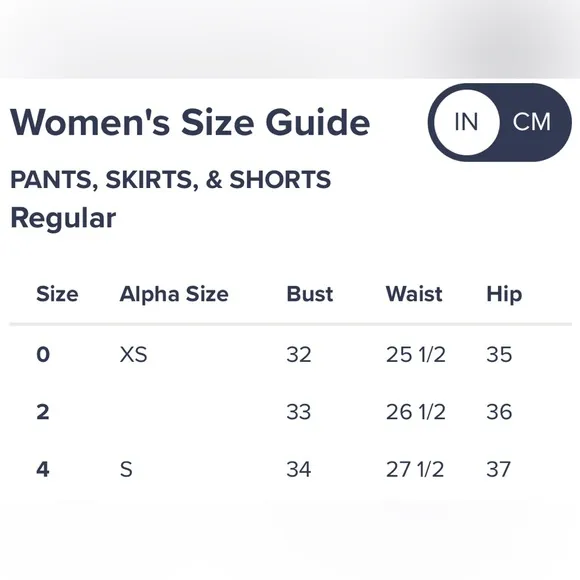The height and width of the screenshot is (580, 580).
Task: Click the XS alpha size cell
Action: pos(134,354)
